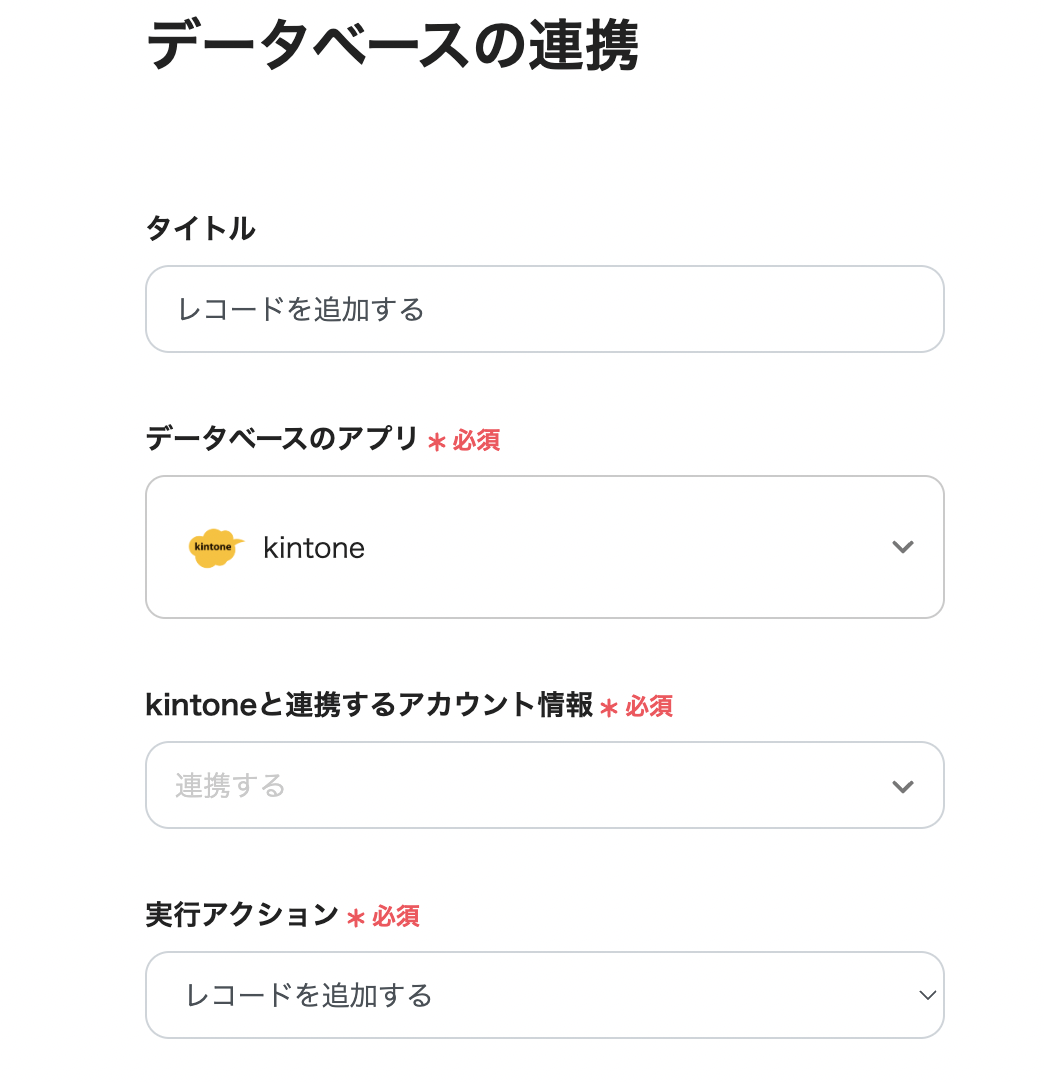Click chevron arrow in kintone app dropdown

pos(903,547)
